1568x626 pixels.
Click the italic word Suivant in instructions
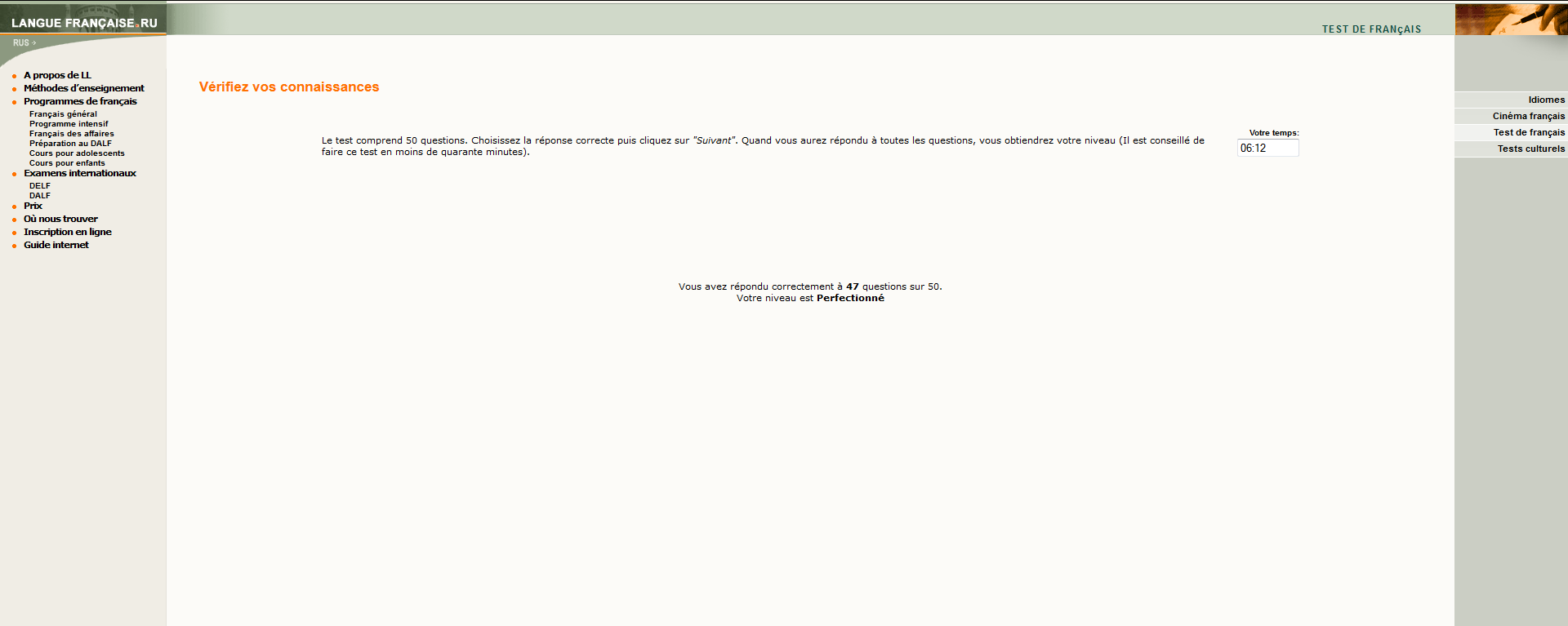714,140
